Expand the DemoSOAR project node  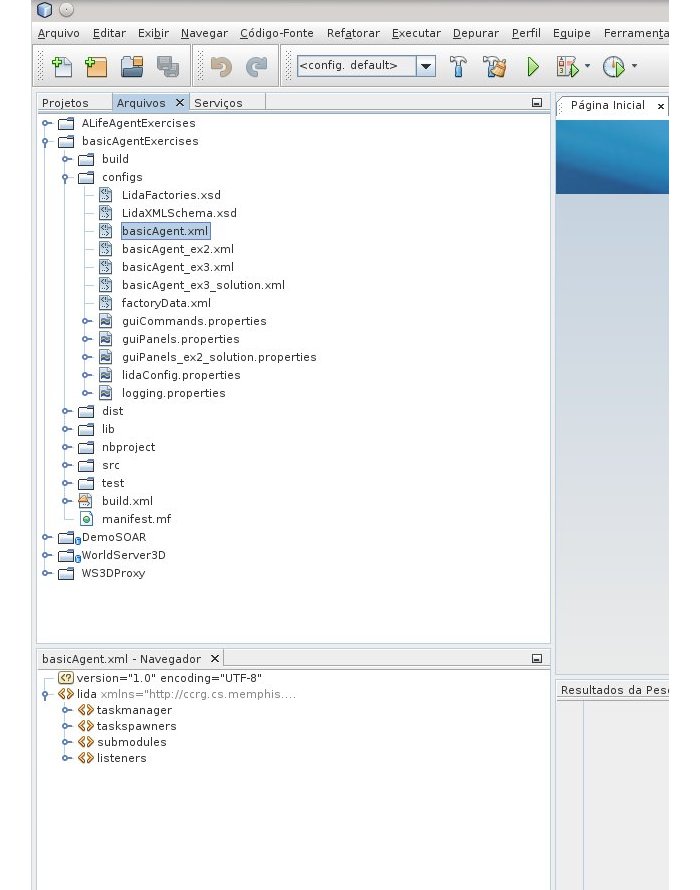tap(46, 538)
